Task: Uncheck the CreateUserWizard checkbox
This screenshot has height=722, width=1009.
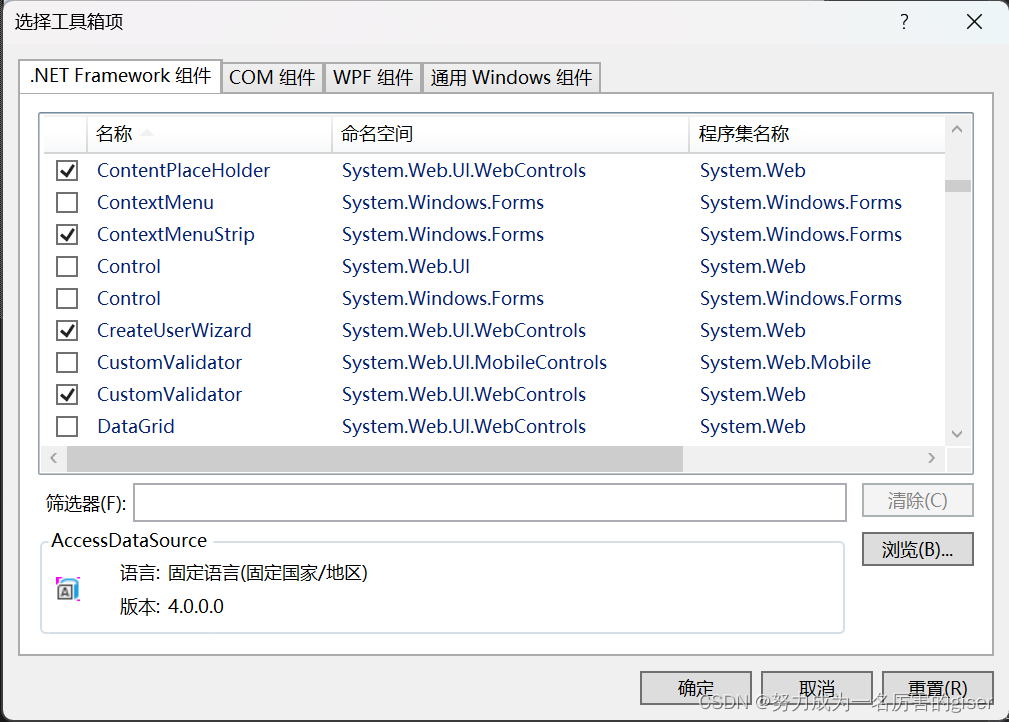Action: tap(67, 330)
